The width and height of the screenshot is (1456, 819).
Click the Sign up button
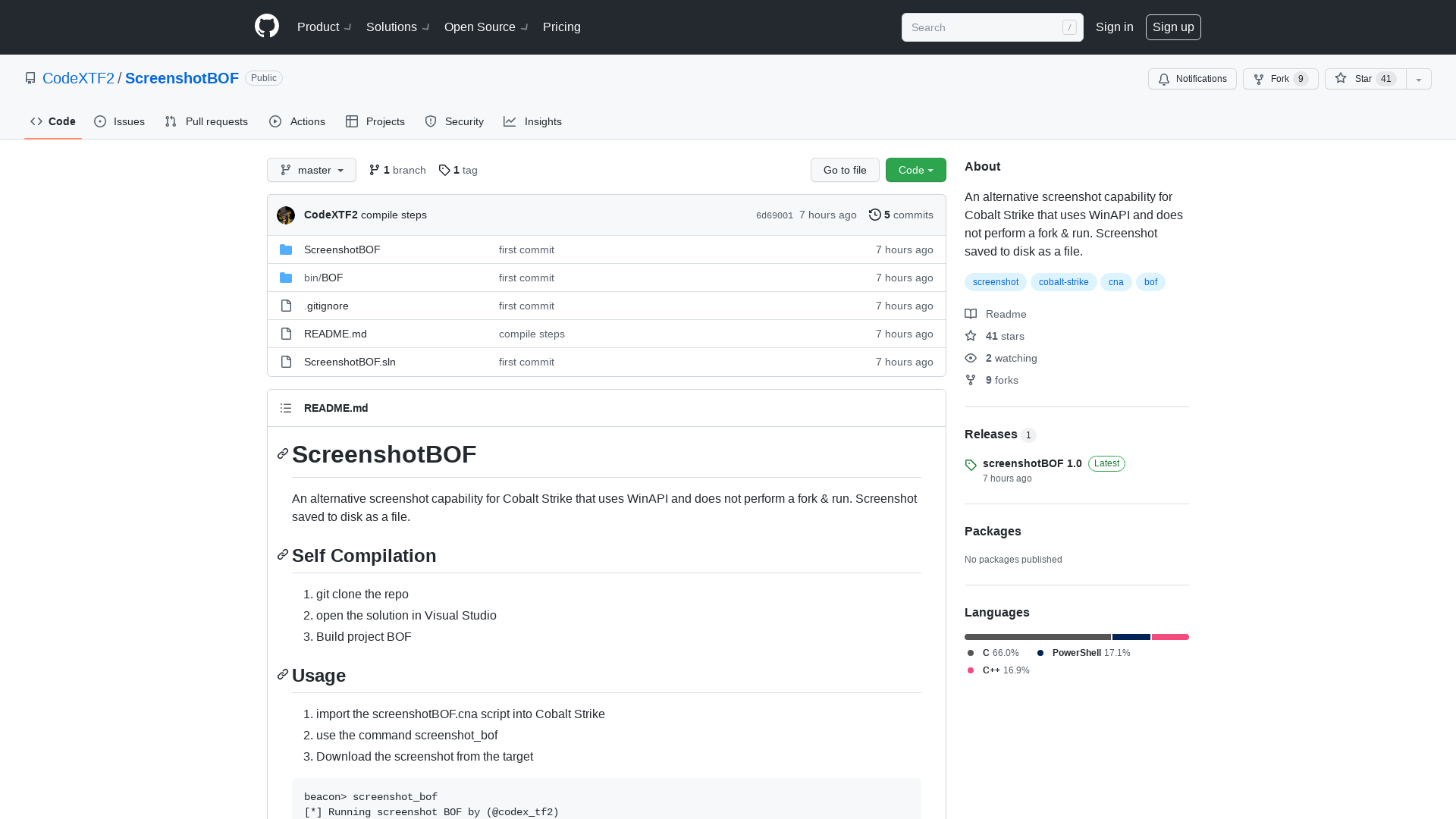(1173, 27)
